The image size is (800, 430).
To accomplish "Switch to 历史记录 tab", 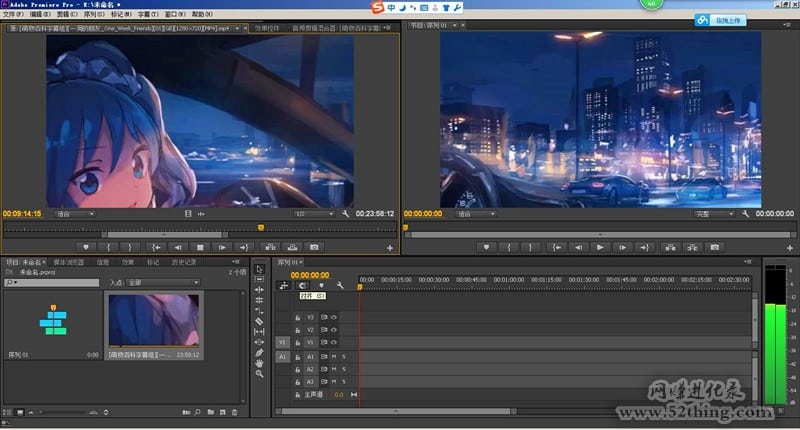I will [184, 262].
